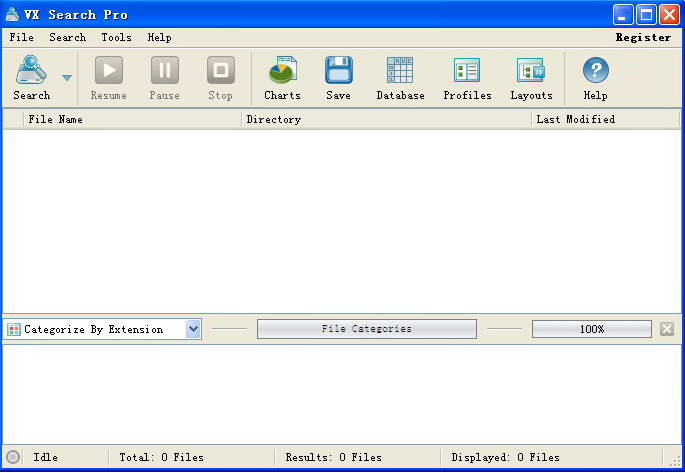
Task: Click the Resume toolbar button
Action: tap(108, 78)
